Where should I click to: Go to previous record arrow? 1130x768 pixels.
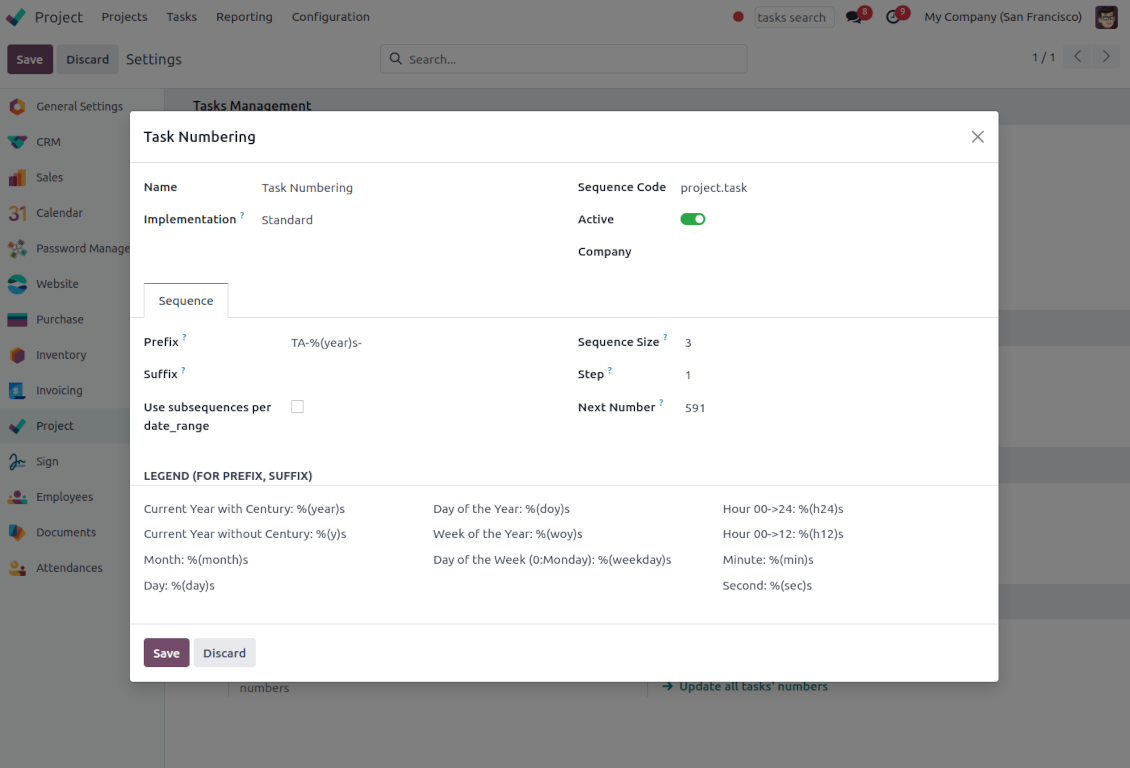point(1077,57)
